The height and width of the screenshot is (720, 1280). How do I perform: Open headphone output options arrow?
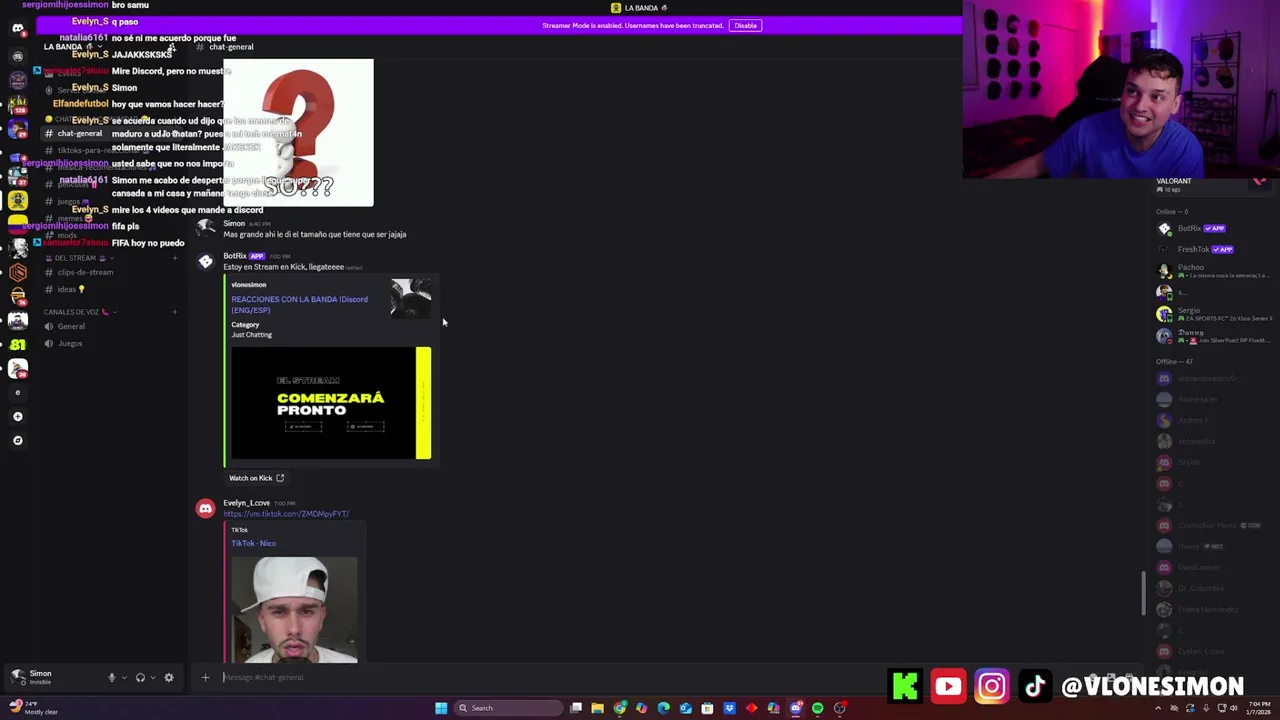pos(152,677)
